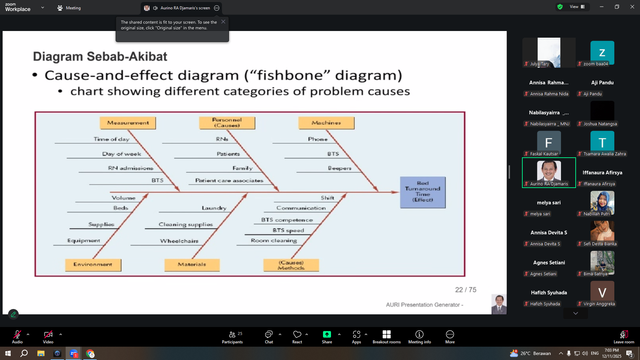Select Agnes Setiani participant tile
Image resolution: width=640 pixels, height=360 pixels.
point(549,262)
